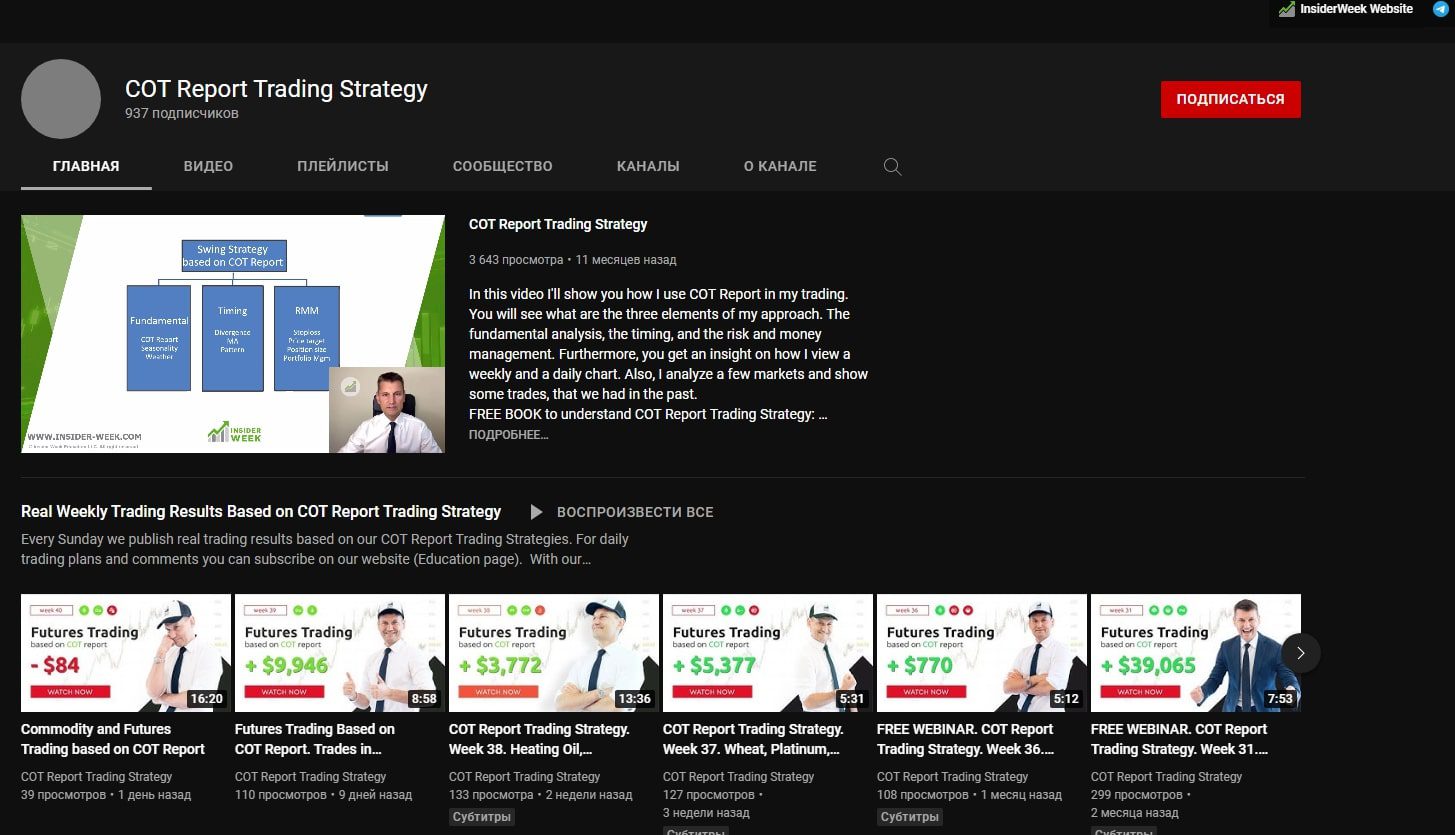Click the play-all triangle icon
1455x835 pixels.
[536, 512]
